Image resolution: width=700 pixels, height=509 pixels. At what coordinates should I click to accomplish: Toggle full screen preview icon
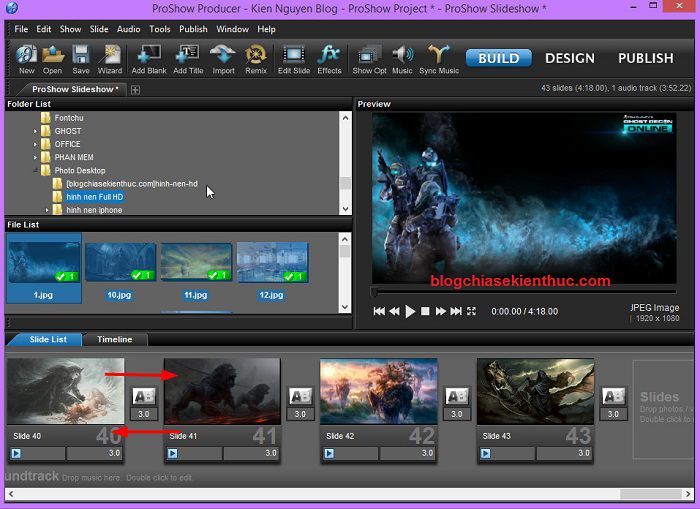coord(471,311)
